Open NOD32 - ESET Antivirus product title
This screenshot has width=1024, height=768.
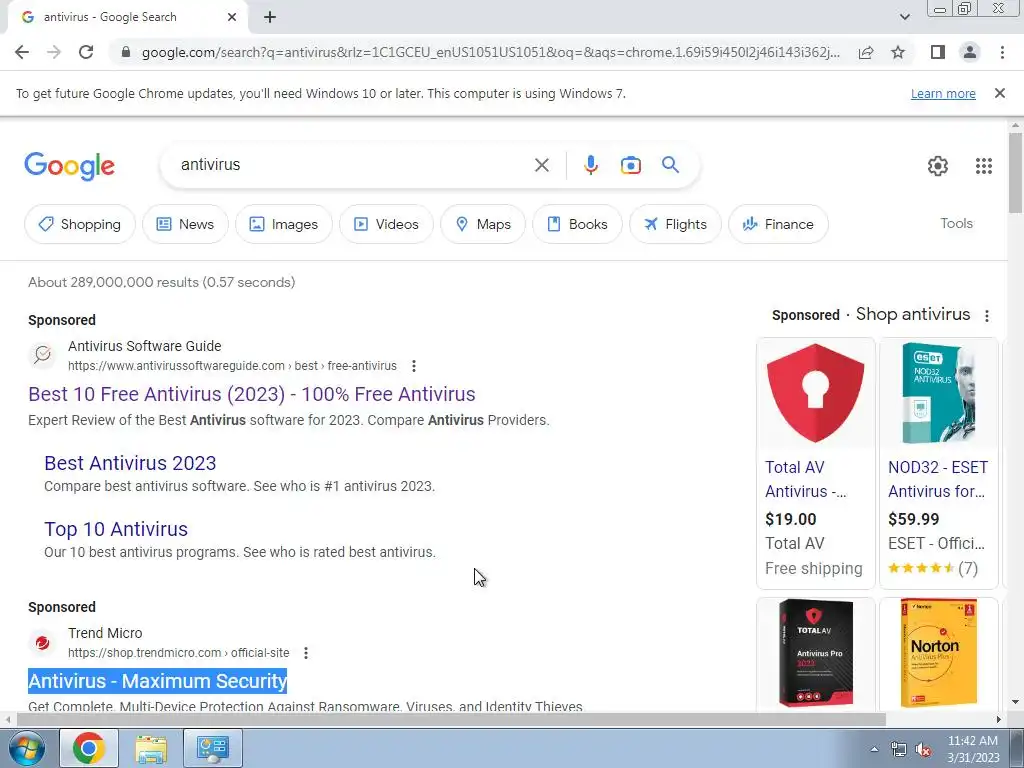[937, 479]
